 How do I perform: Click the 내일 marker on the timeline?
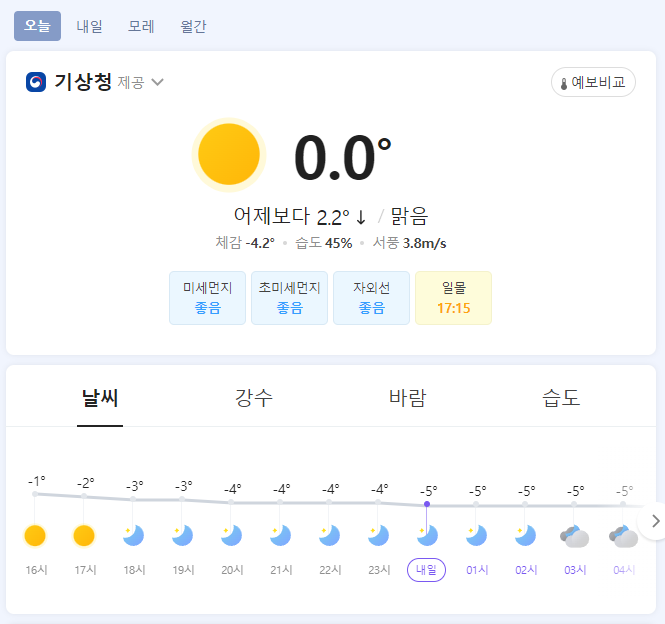(x=427, y=570)
